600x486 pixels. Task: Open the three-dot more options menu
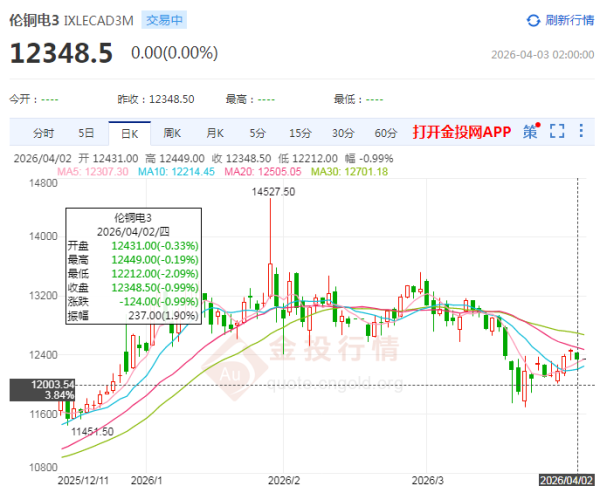(581, 132)
